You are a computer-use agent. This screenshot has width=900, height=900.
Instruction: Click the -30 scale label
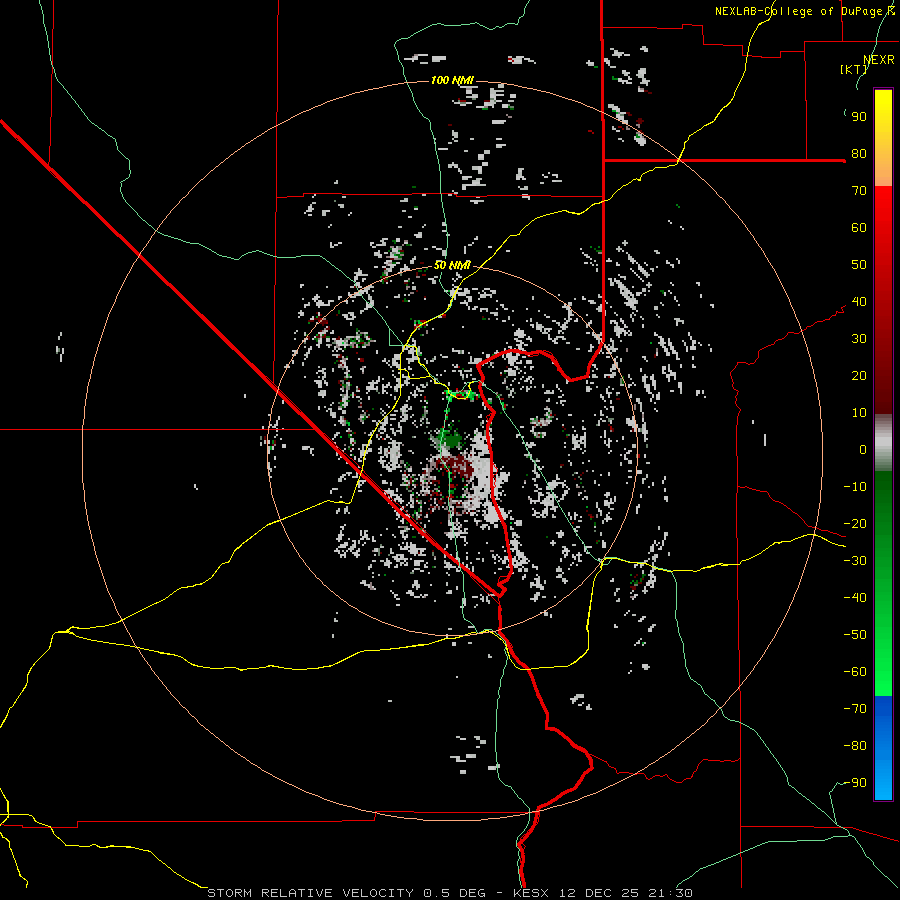click(855, 561)
